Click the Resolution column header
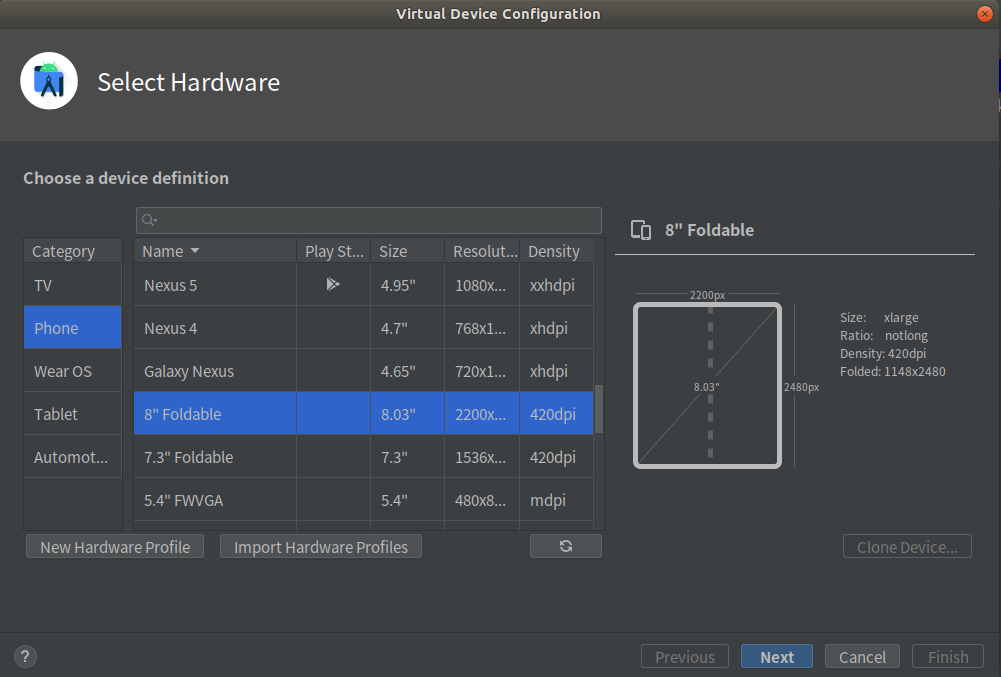The image size is (1001, 677). [x=483, y=251]
